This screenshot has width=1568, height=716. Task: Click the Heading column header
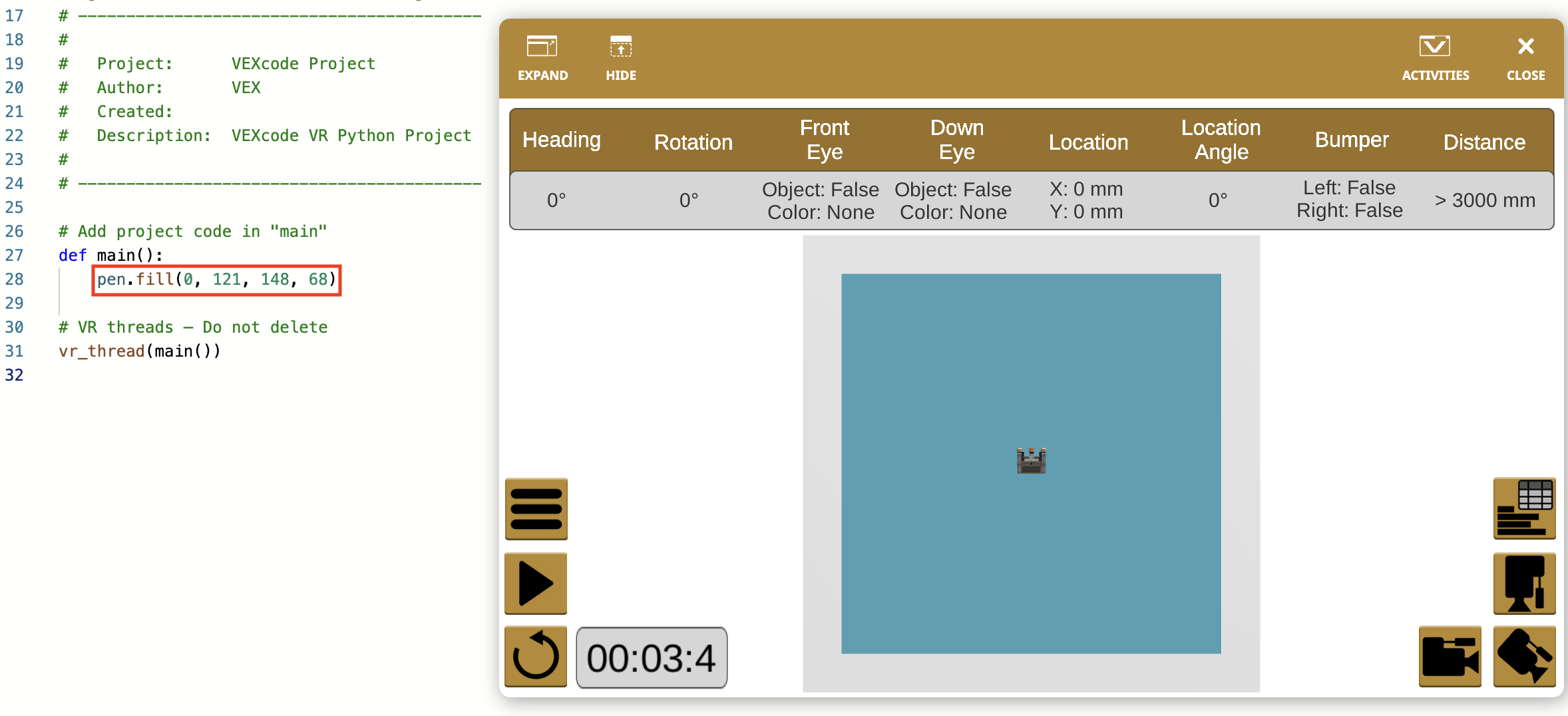(561, 140)
